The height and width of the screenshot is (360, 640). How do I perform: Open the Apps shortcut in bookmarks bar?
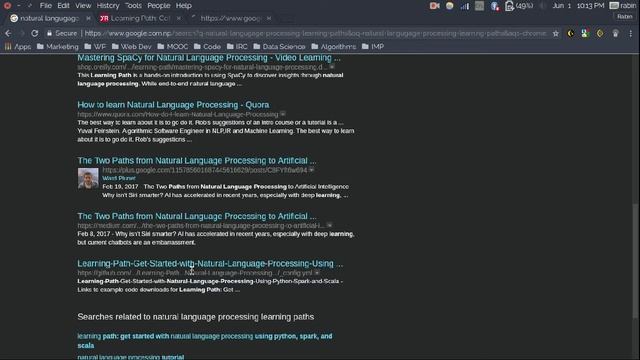coord(18,47)
